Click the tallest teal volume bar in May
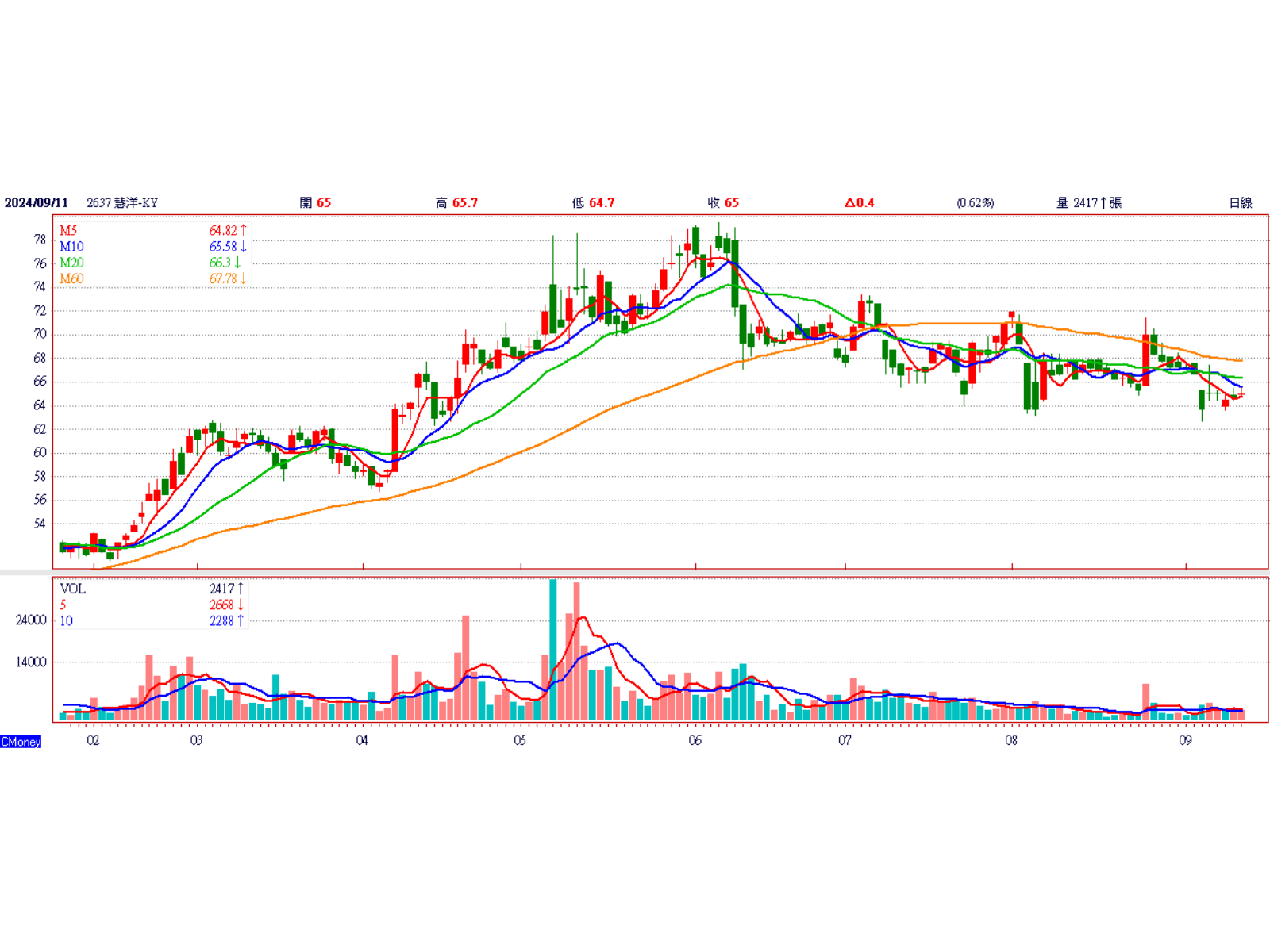Viewport: 1270px width, 952px height. pyautogui.click(x=553, y=650)
